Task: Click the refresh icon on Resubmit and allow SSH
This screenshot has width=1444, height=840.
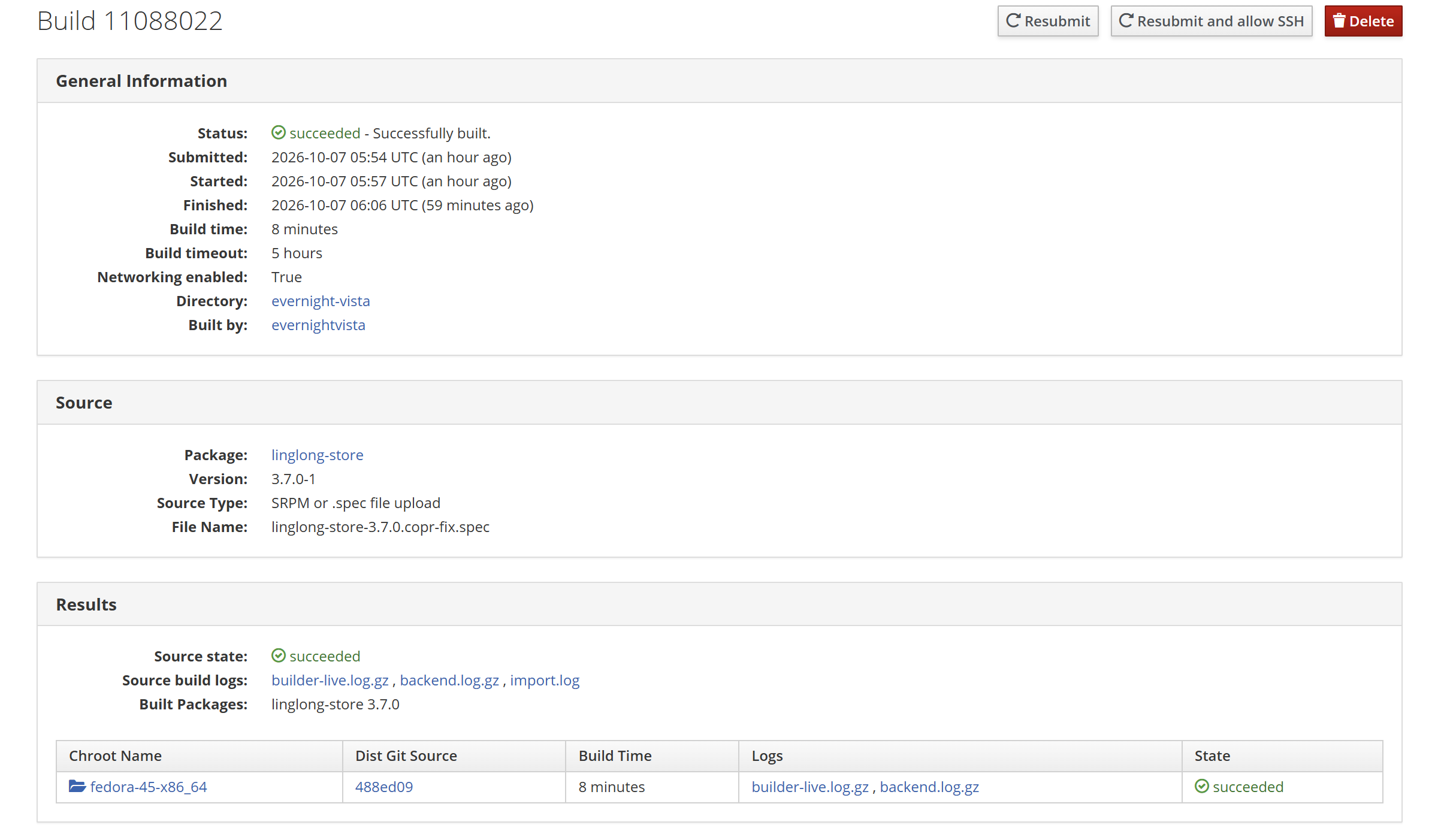Action: [1126, 21]
